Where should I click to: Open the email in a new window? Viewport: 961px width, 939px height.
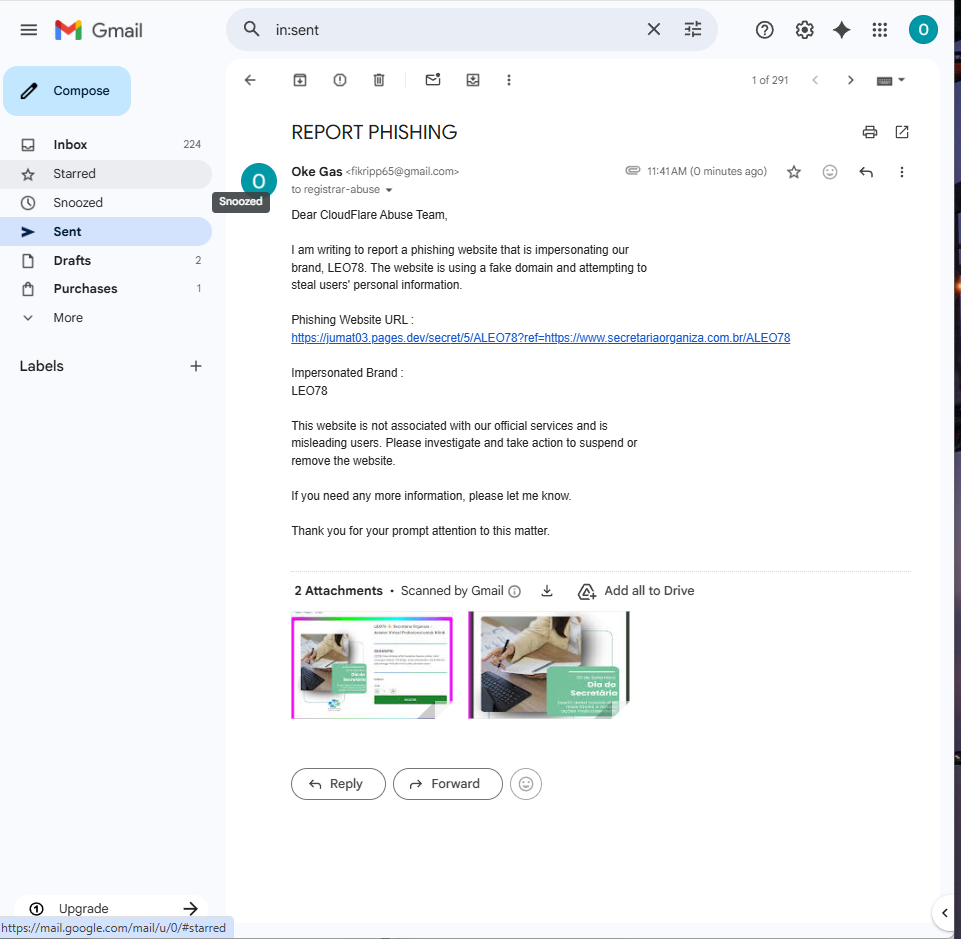902,132
